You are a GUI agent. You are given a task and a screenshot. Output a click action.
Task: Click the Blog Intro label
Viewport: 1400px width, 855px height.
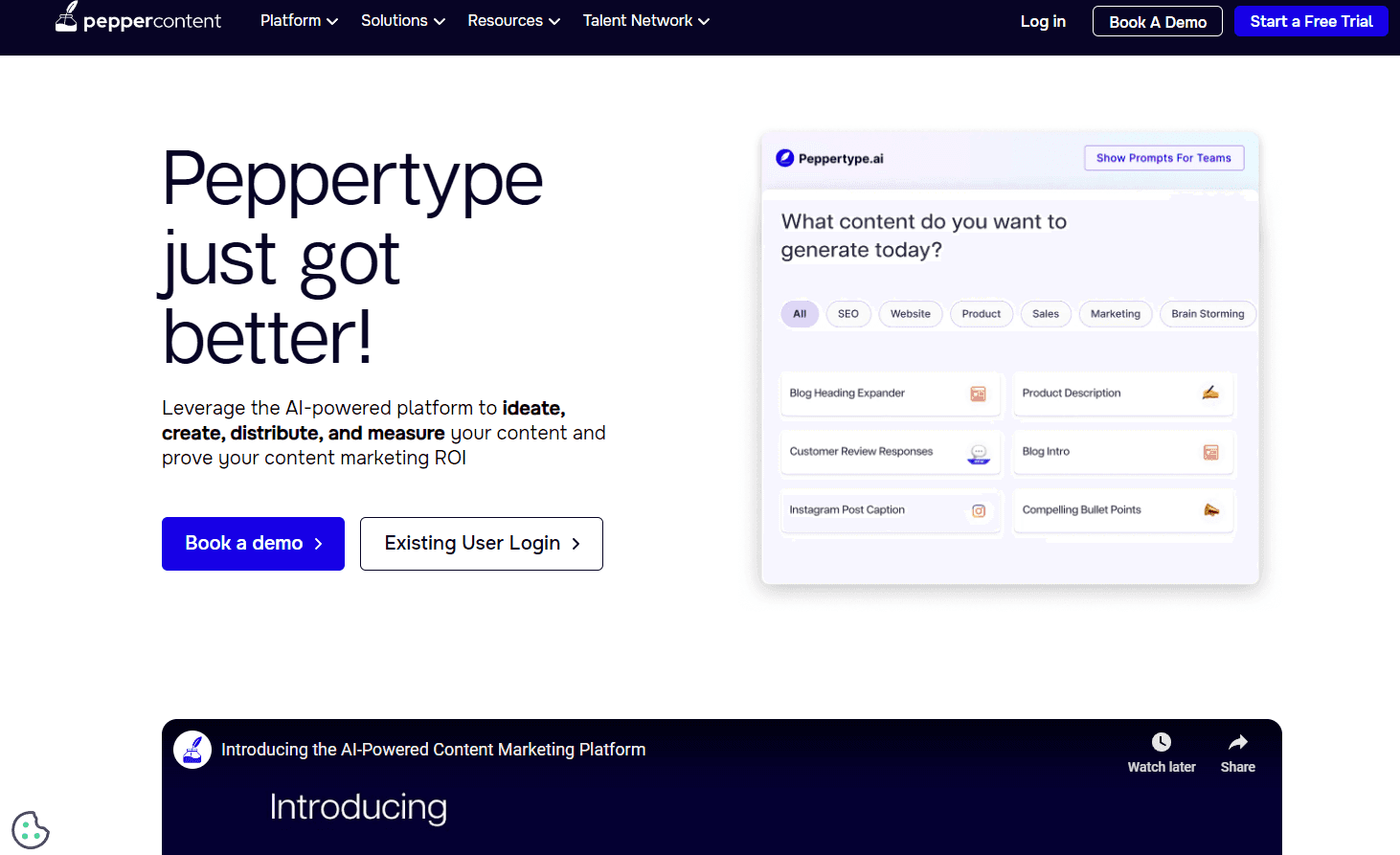1046,452
